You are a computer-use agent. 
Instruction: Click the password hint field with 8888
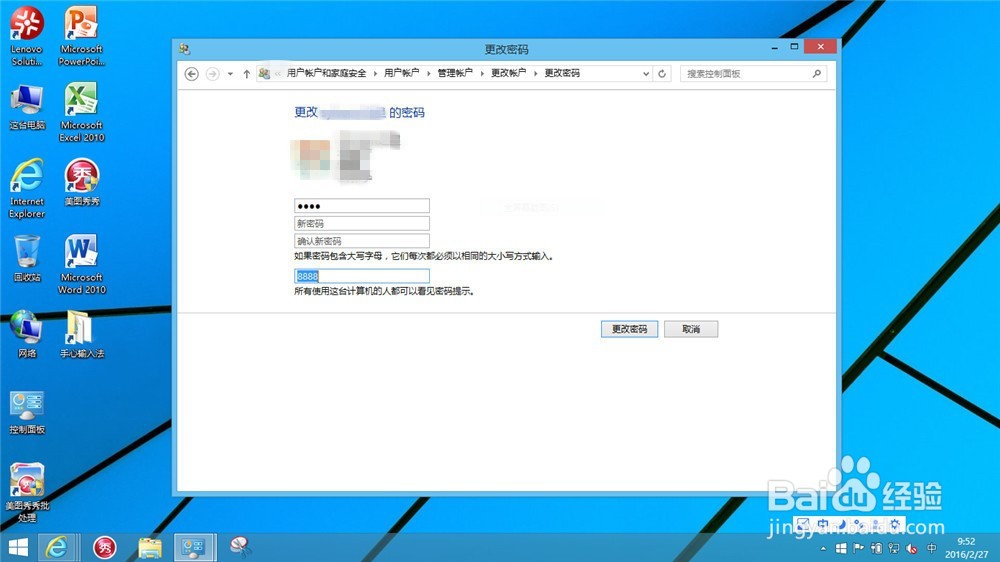click(x=362, y=276)
